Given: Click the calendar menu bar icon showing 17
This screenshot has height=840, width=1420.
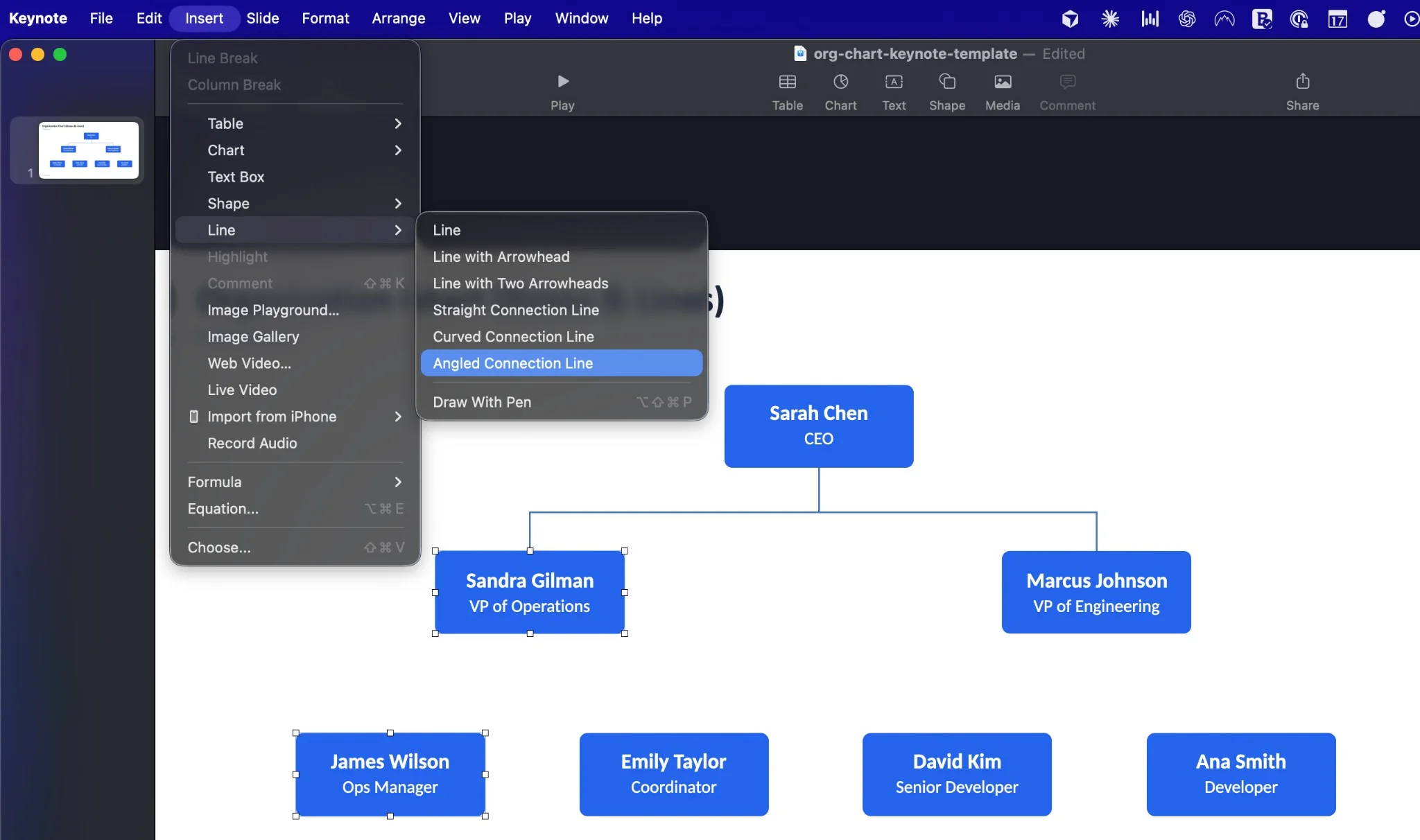Looking at the screenshot, I should [1337, 19].
